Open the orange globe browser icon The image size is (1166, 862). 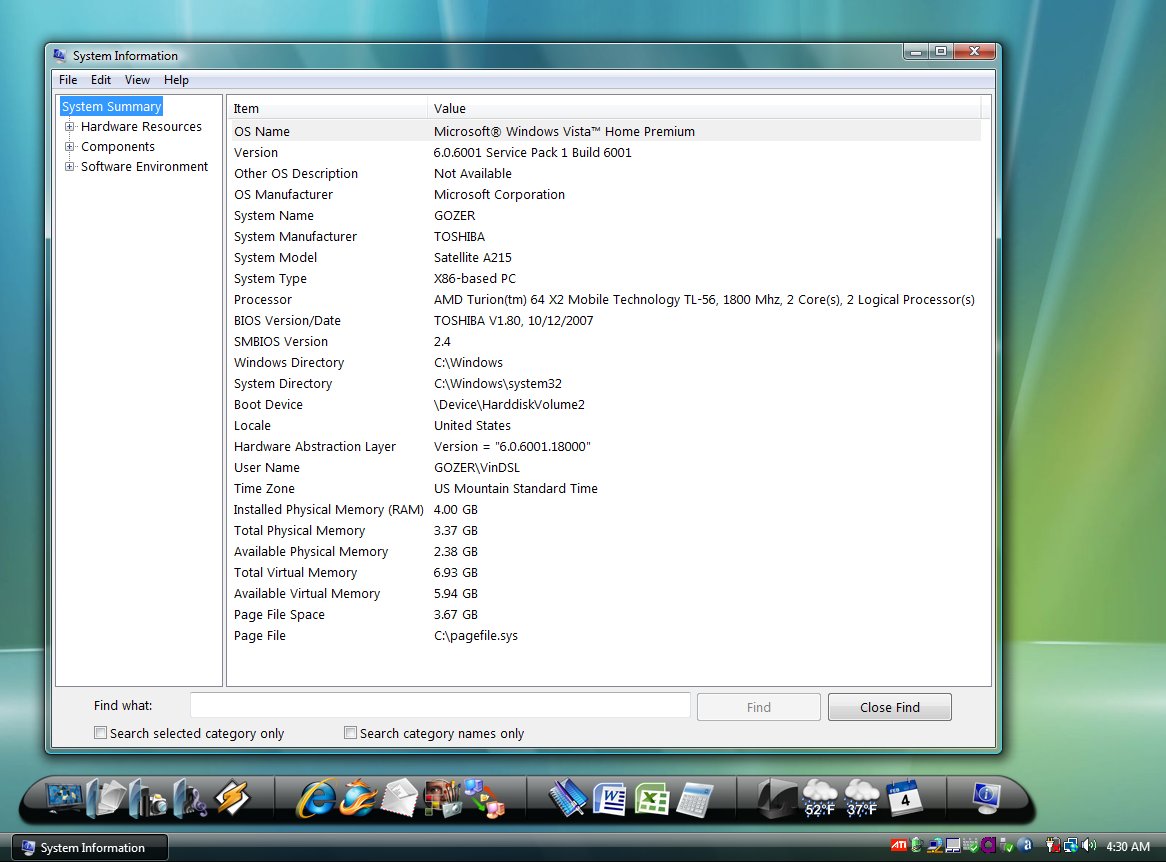pyautogui.click(x=358, y=799)
